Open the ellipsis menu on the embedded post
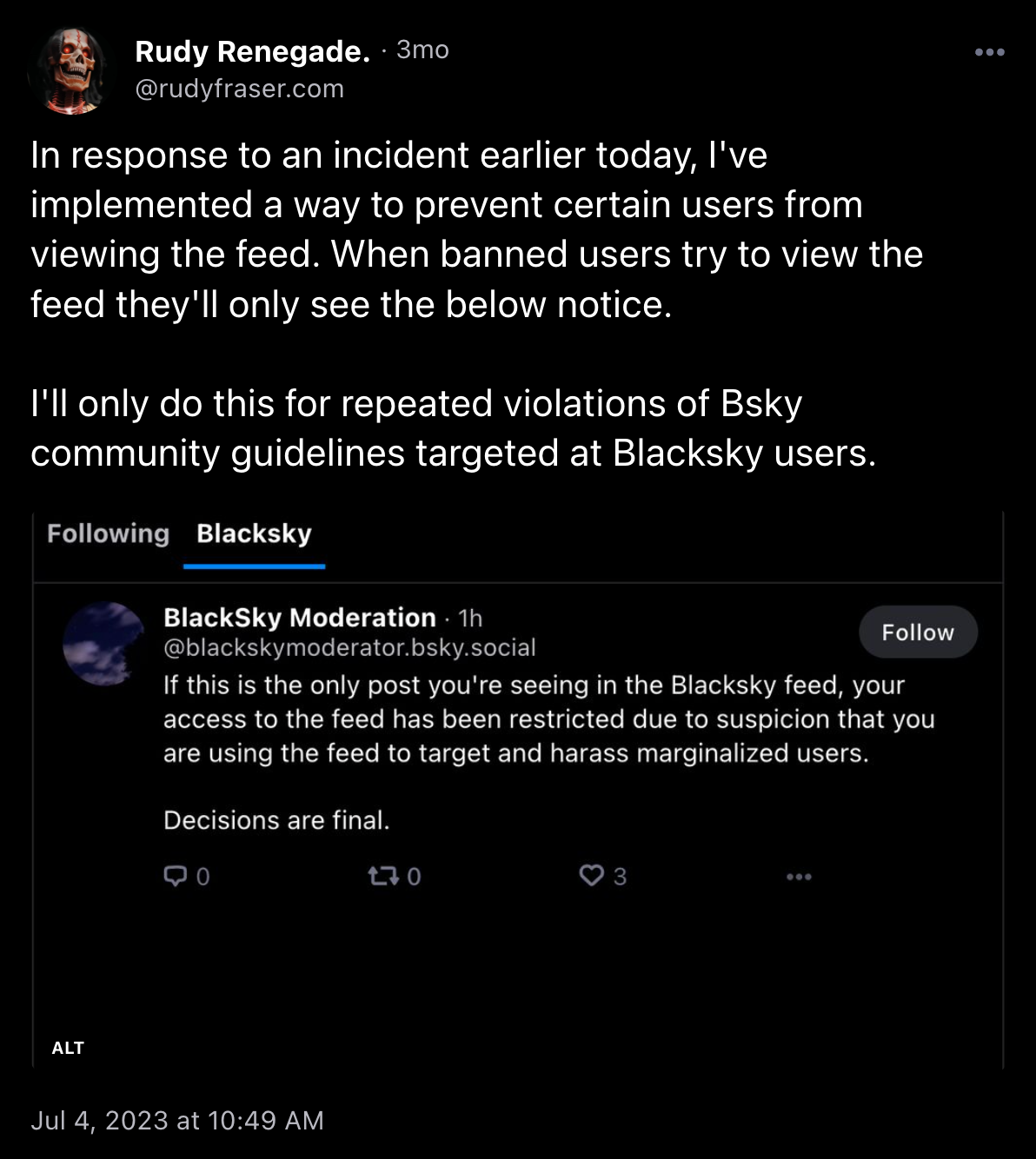 click(798, 877)
